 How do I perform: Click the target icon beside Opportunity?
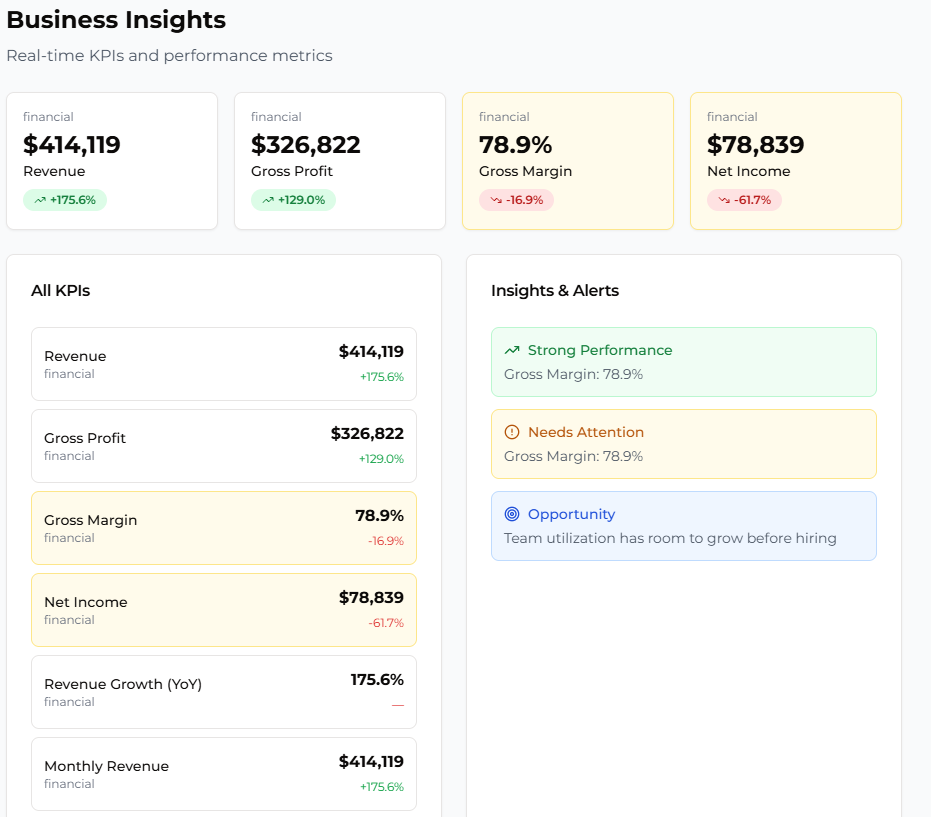click(x=511, y=514)
